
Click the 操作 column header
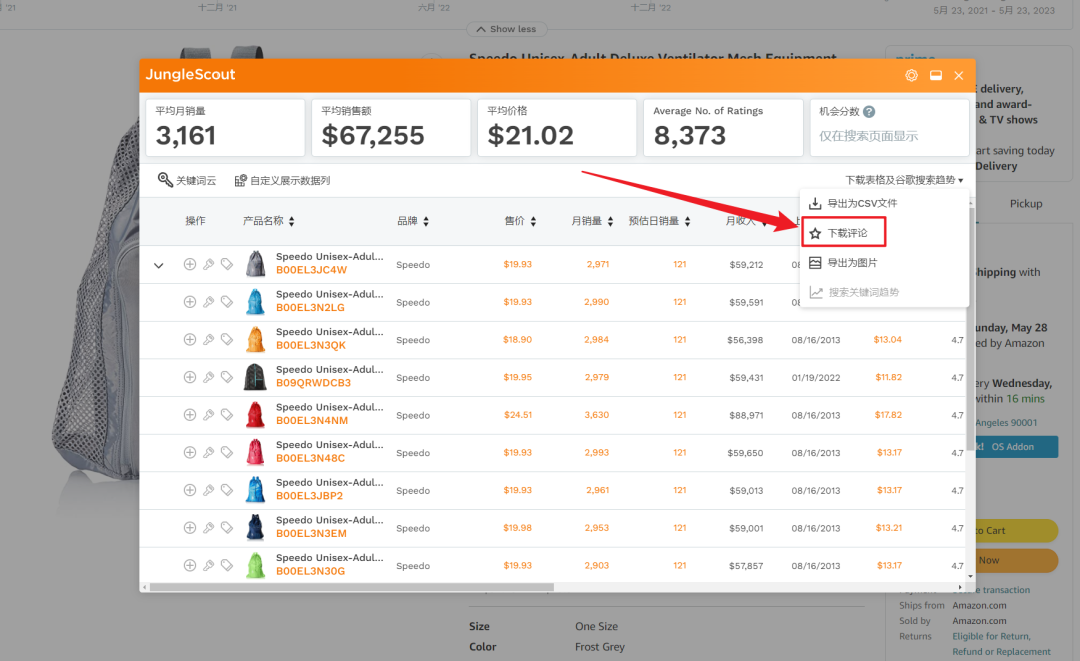[195, 221]
